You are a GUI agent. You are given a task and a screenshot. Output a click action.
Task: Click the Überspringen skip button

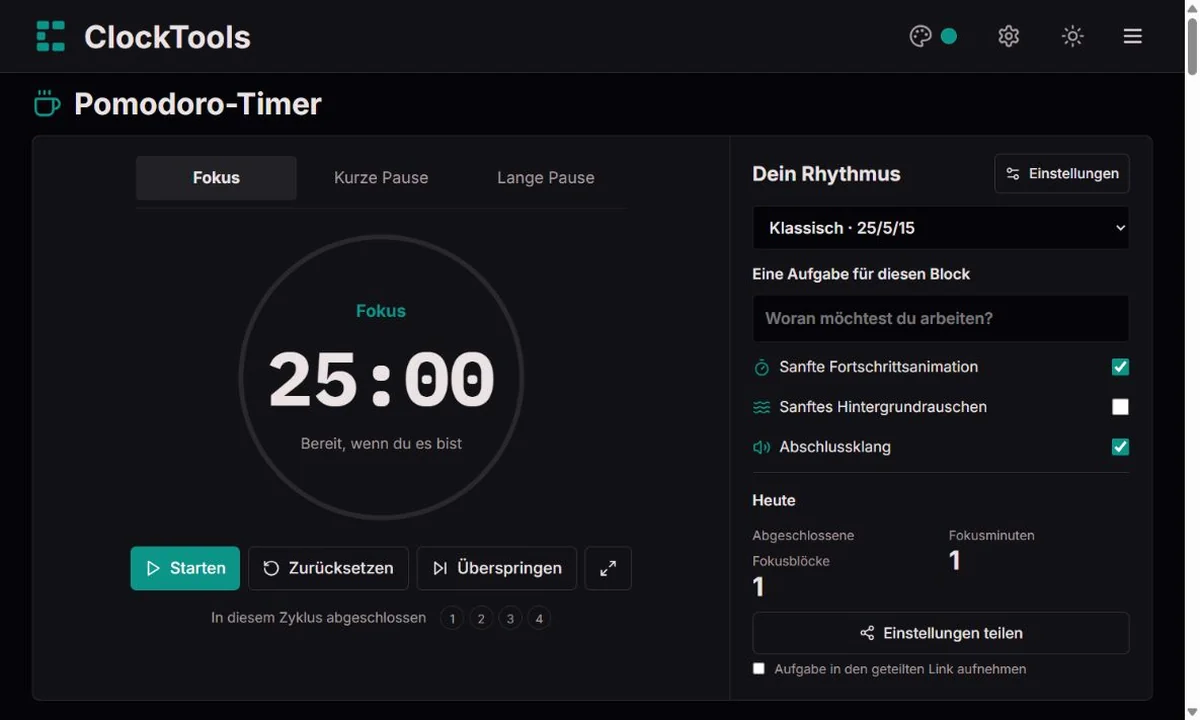pyautogui.click(x=497, y=568)
